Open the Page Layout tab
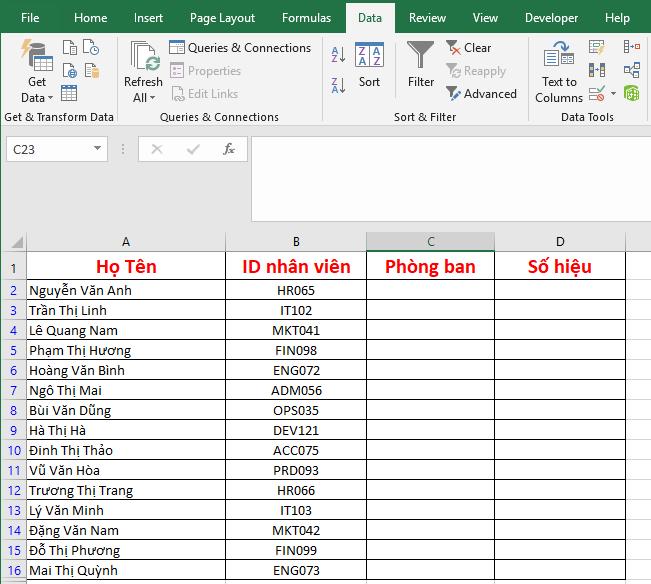651x584 pixels. pos(222,18)
